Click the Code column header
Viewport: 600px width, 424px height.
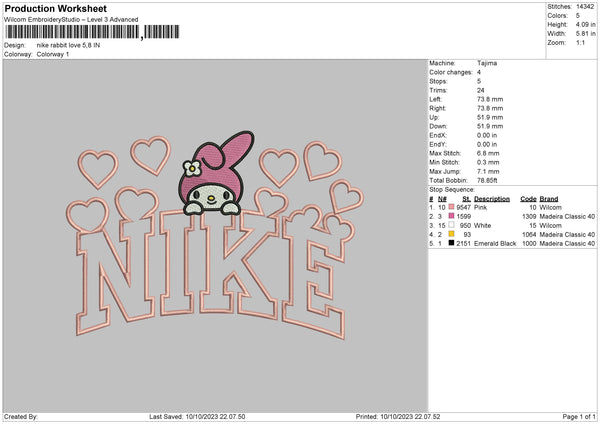528,199
